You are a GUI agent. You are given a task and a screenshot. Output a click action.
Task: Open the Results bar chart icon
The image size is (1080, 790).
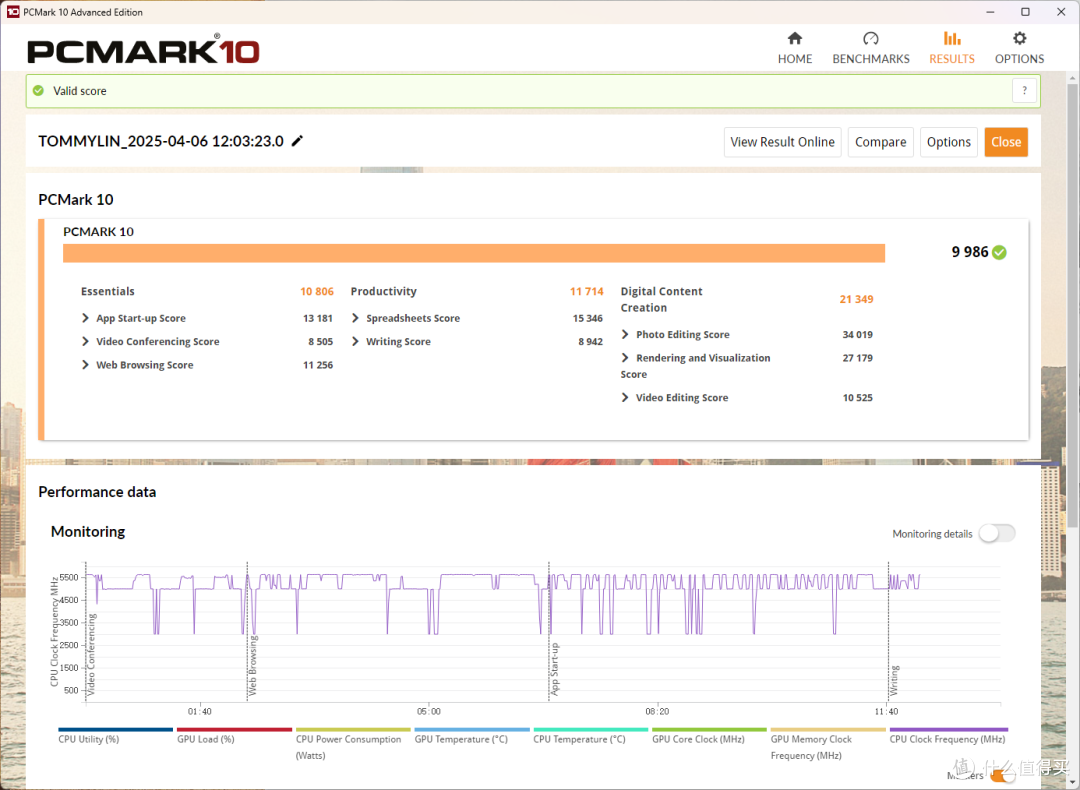pyautogui.click(x=952, y=39)
